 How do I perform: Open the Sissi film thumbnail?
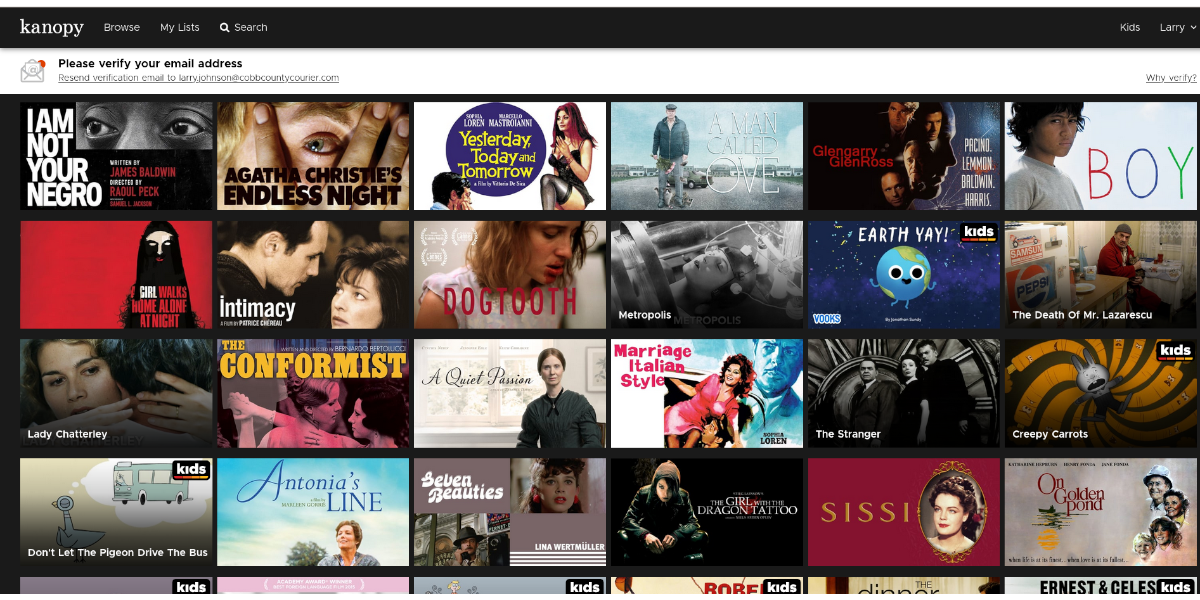904,512
